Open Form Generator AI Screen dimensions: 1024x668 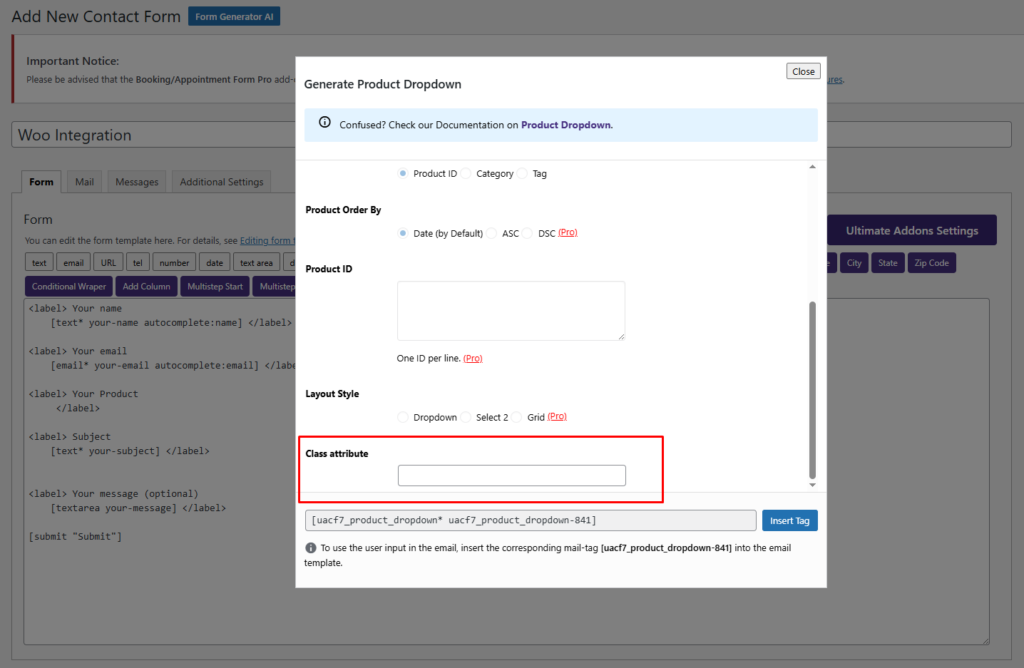[234, 16]
